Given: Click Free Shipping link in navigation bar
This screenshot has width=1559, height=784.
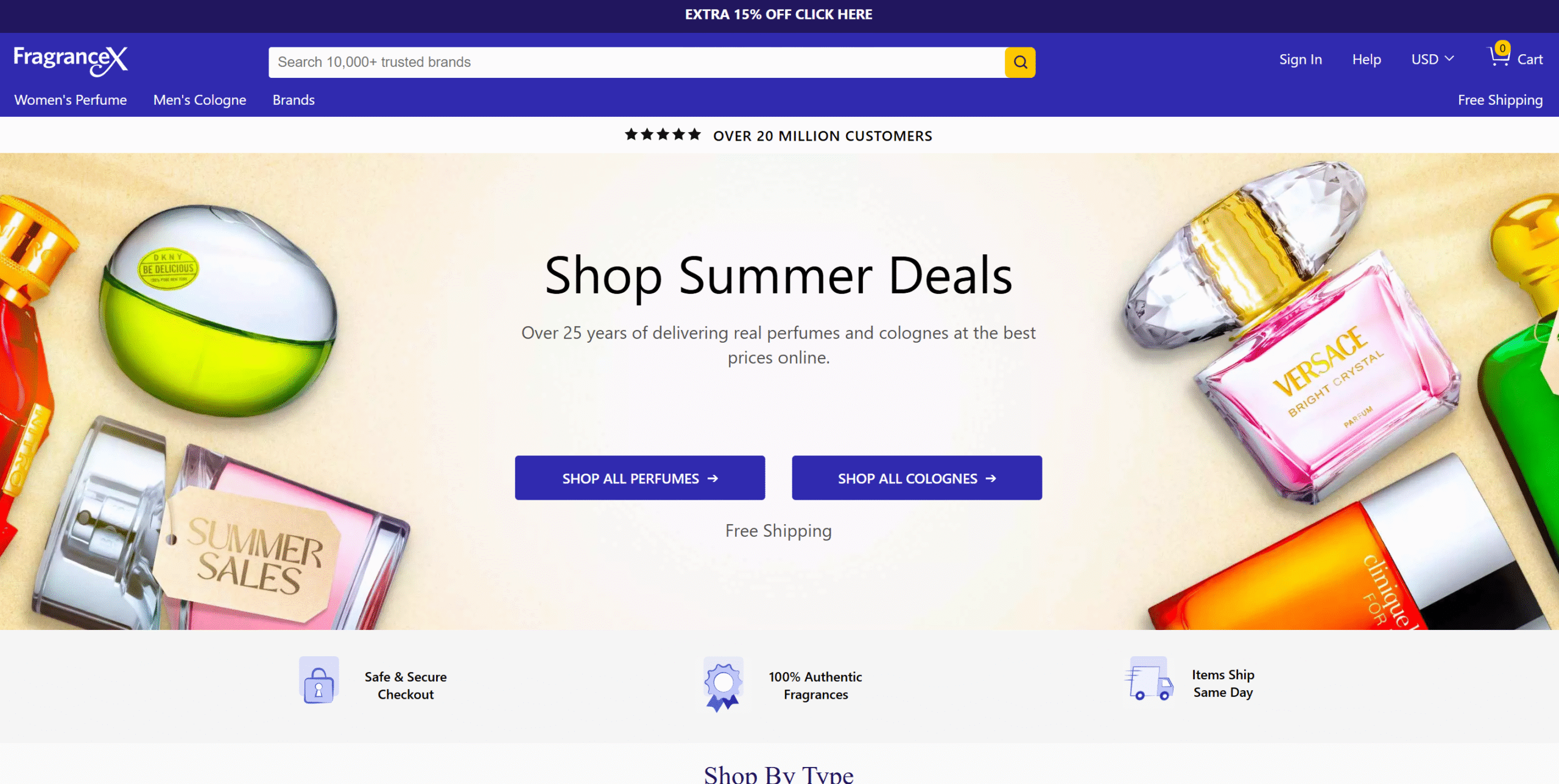Looking at the screenshot, I should point(1500,100).
